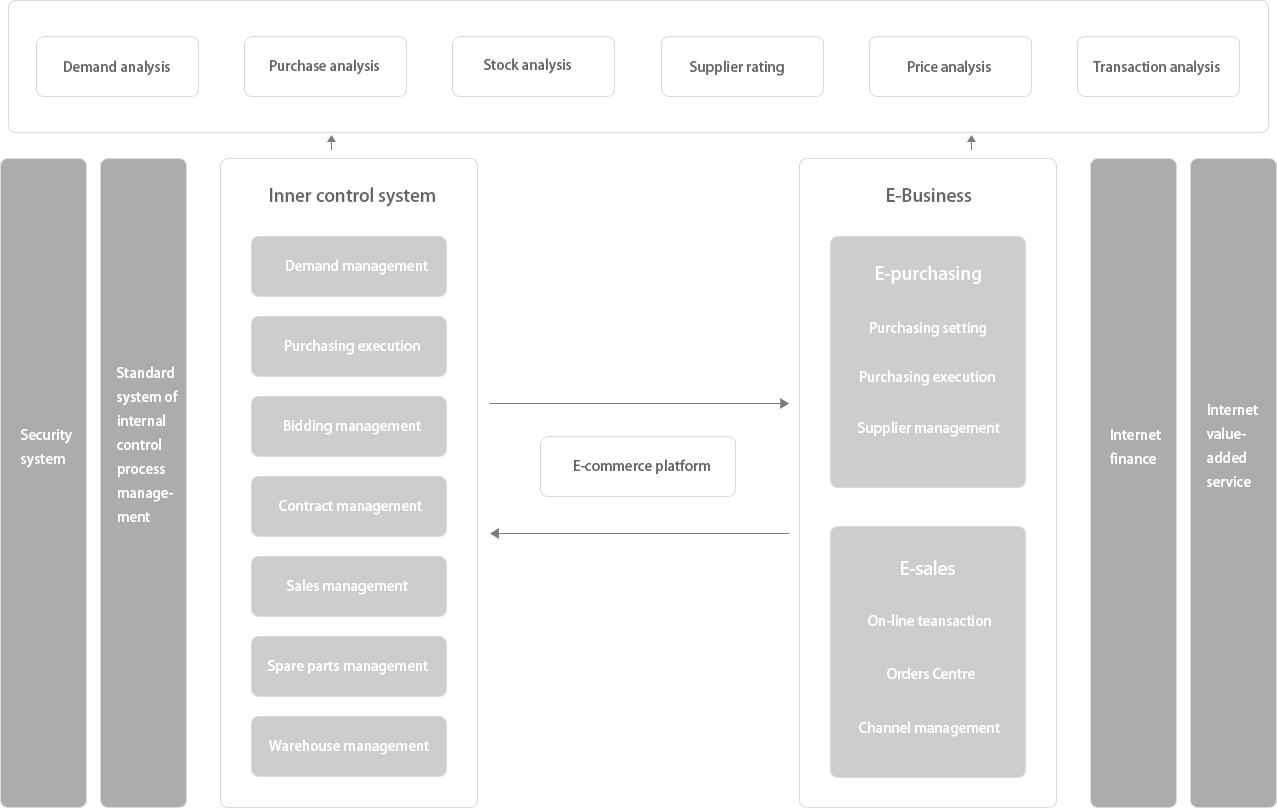The height and width of the screenshot is (808, 1277).
Task: Select the Purchase analysis box
Action: tap(325, 67)
